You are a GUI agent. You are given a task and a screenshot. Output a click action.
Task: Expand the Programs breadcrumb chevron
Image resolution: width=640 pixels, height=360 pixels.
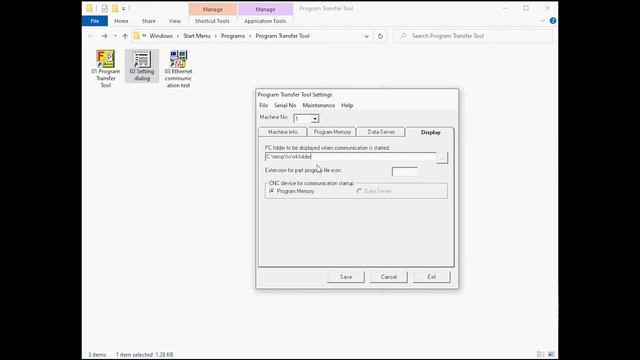coord(250,36)
